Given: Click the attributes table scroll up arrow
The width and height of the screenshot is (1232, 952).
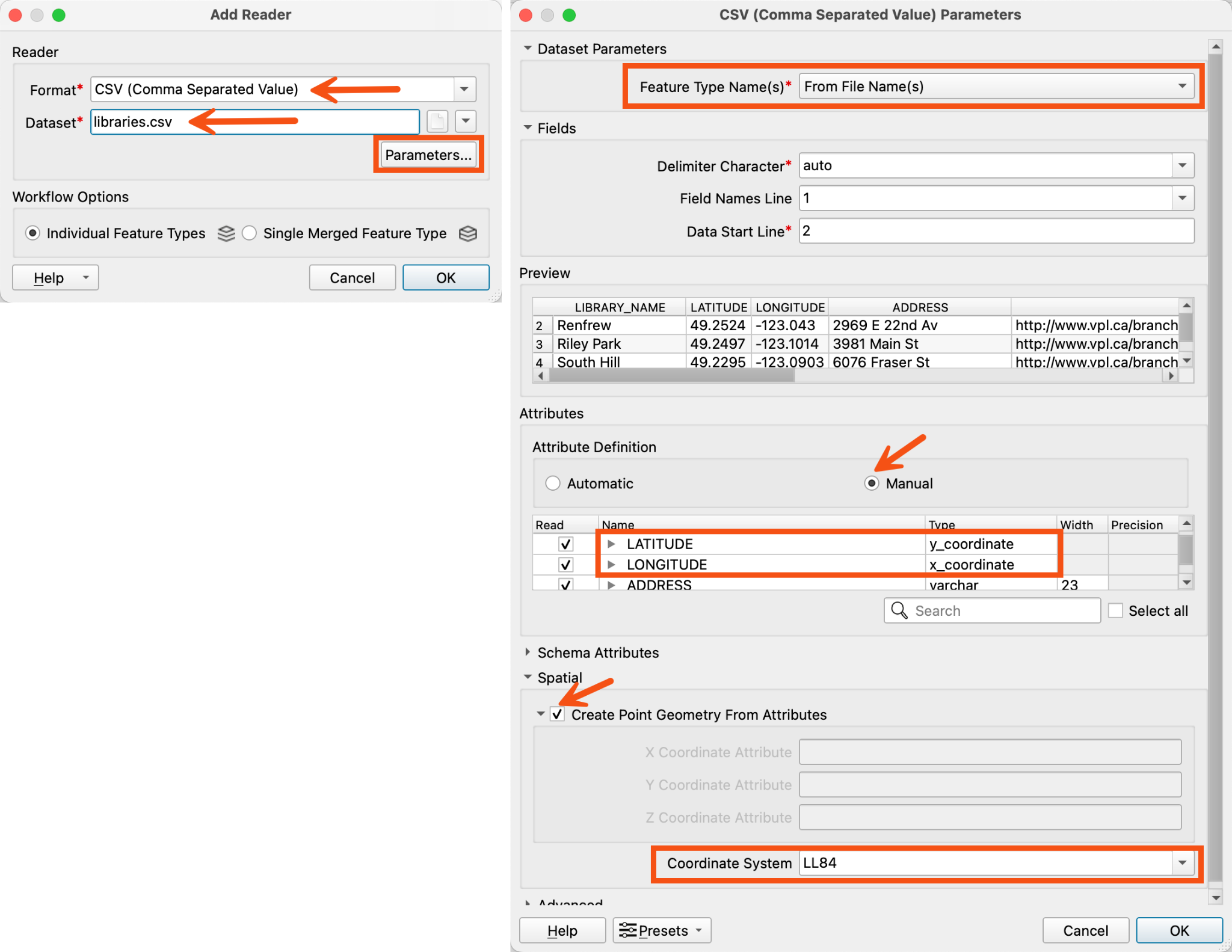Looking at the screenshot, I should pyautogui.click(x=1186, y=523).
